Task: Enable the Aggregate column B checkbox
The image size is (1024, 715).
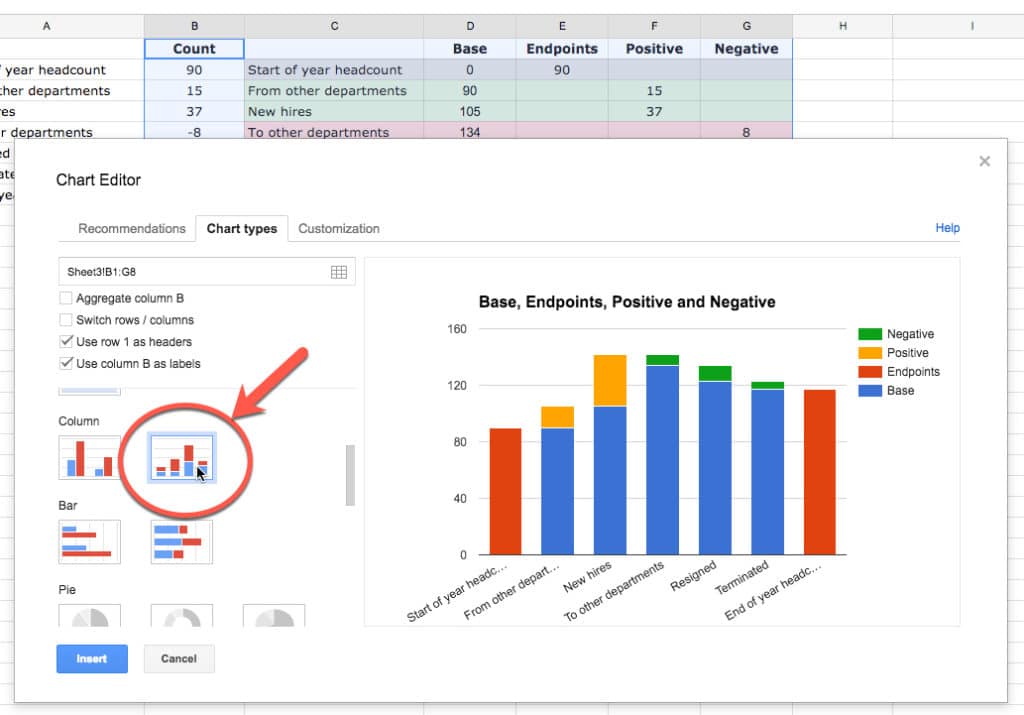Action: pyautogui.click(x=66, y=298)
